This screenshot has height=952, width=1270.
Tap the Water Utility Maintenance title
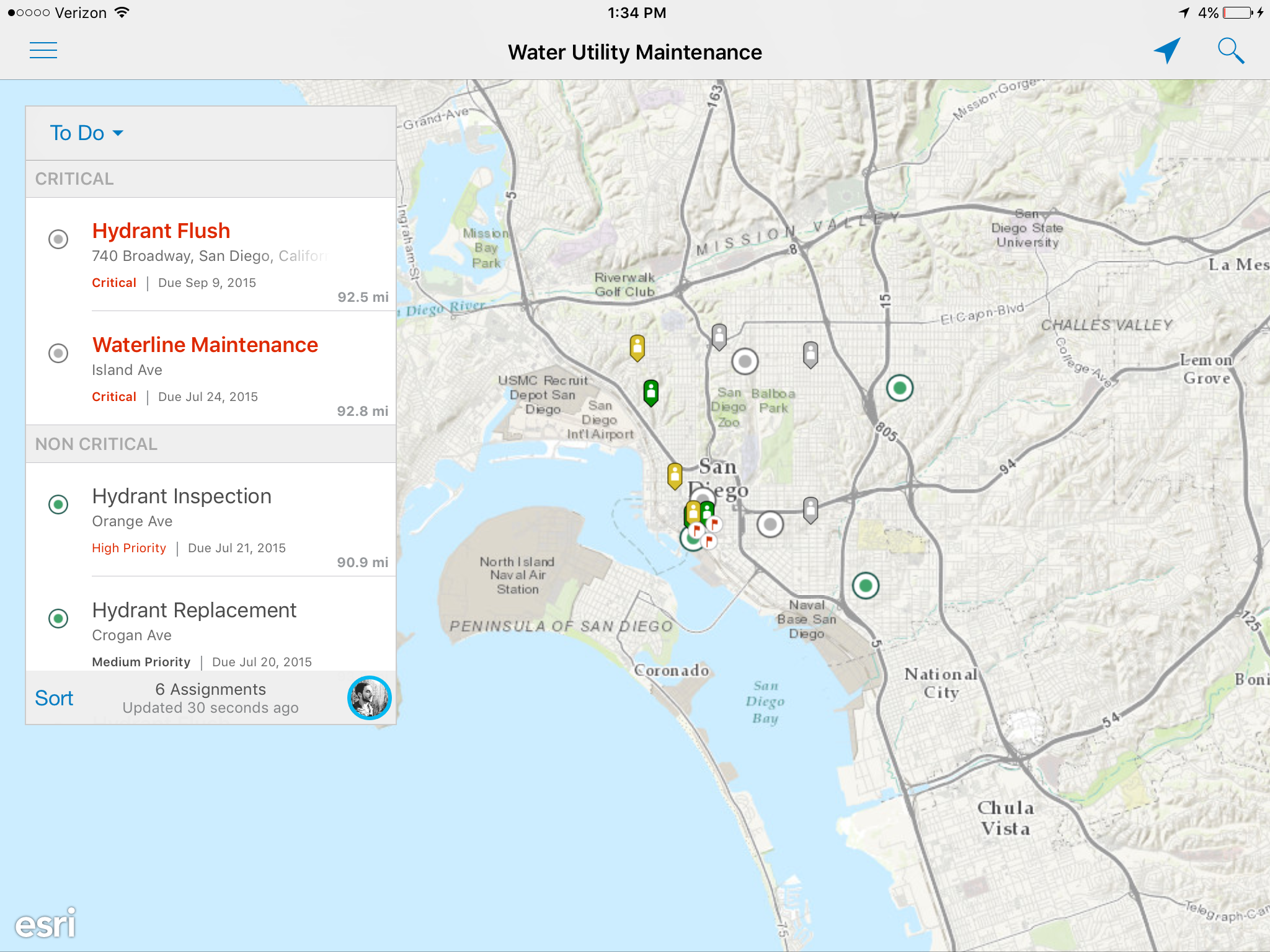coord(635,52)
